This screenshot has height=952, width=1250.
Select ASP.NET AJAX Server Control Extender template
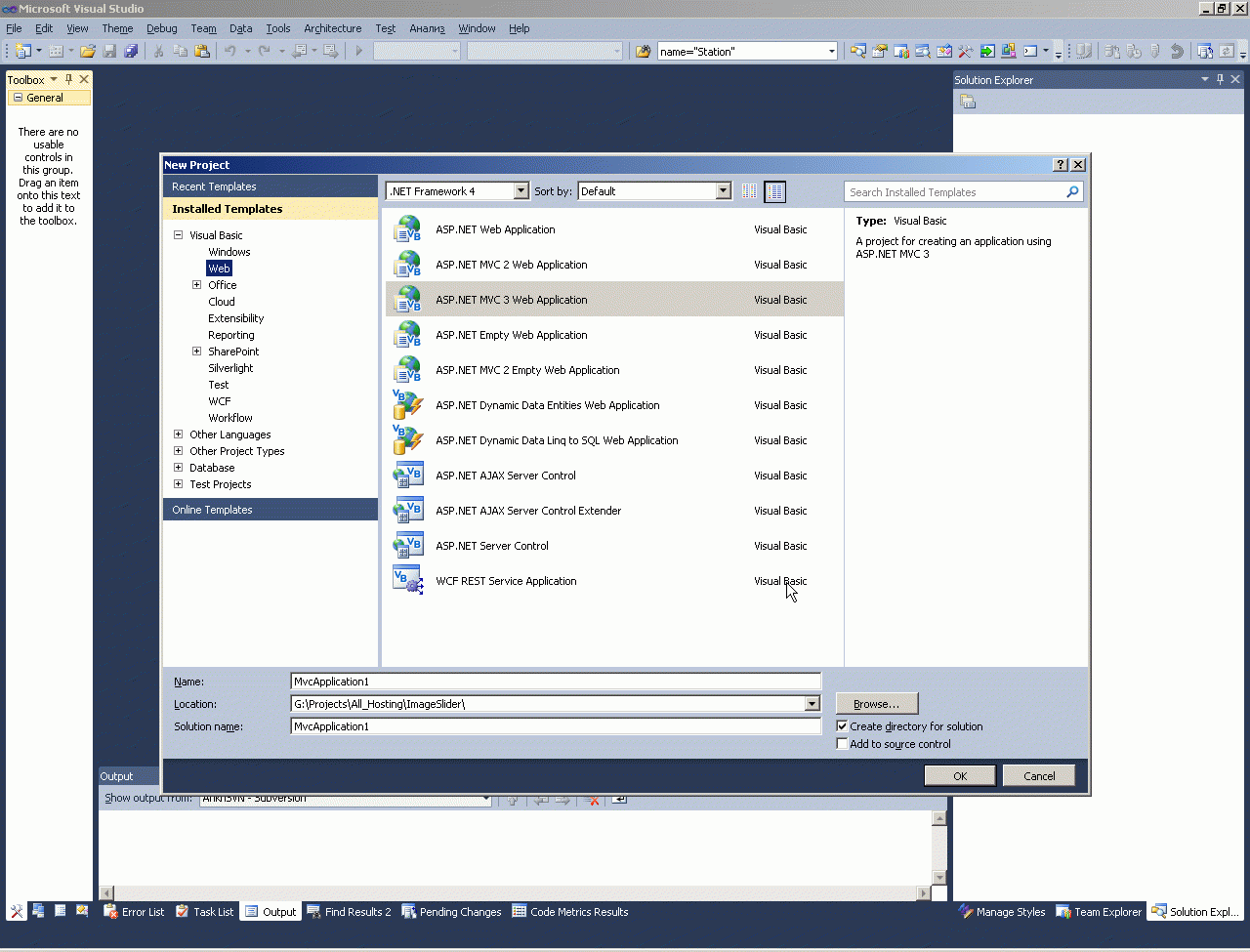614,511
